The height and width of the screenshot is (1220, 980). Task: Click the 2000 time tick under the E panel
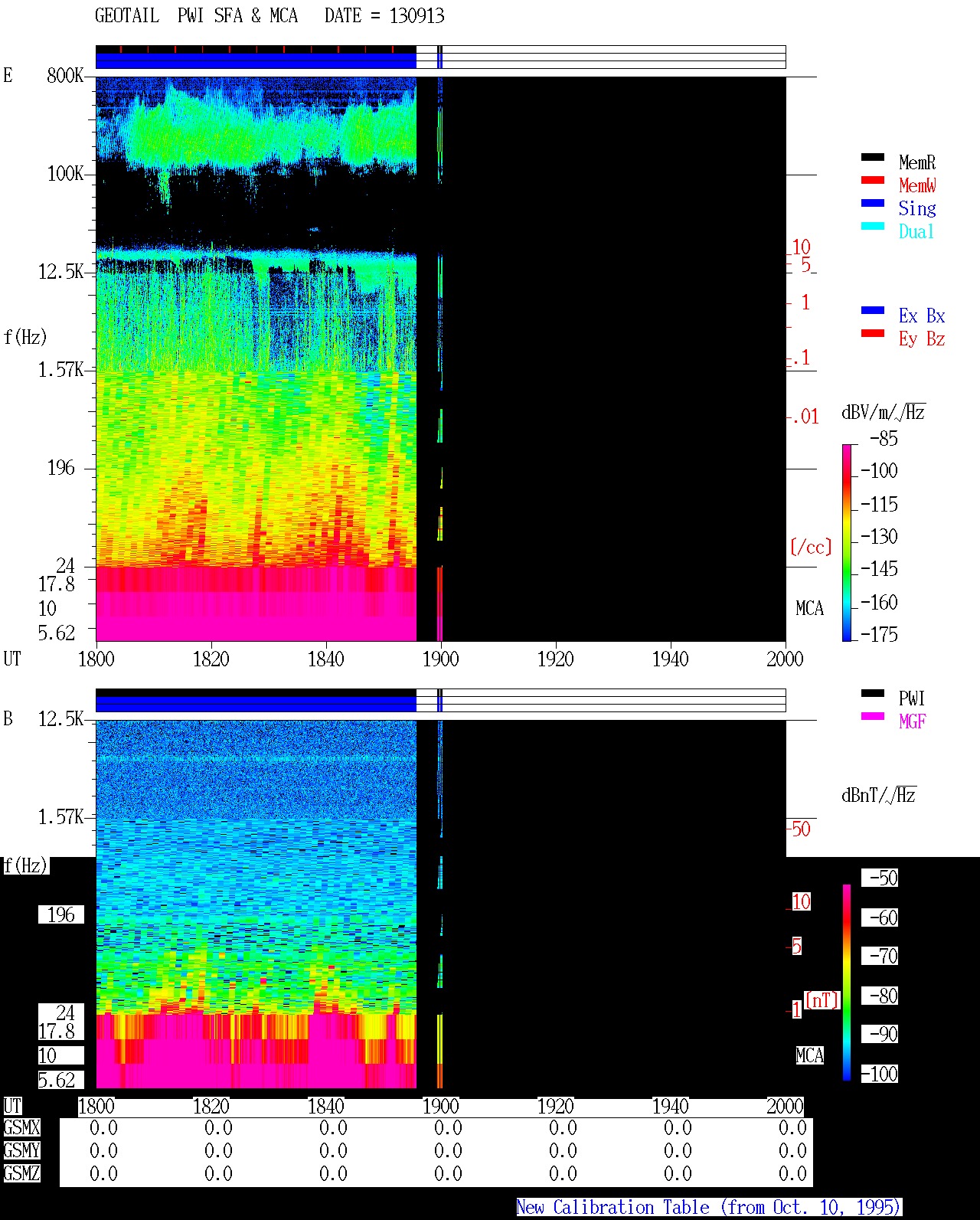point(785,659)
